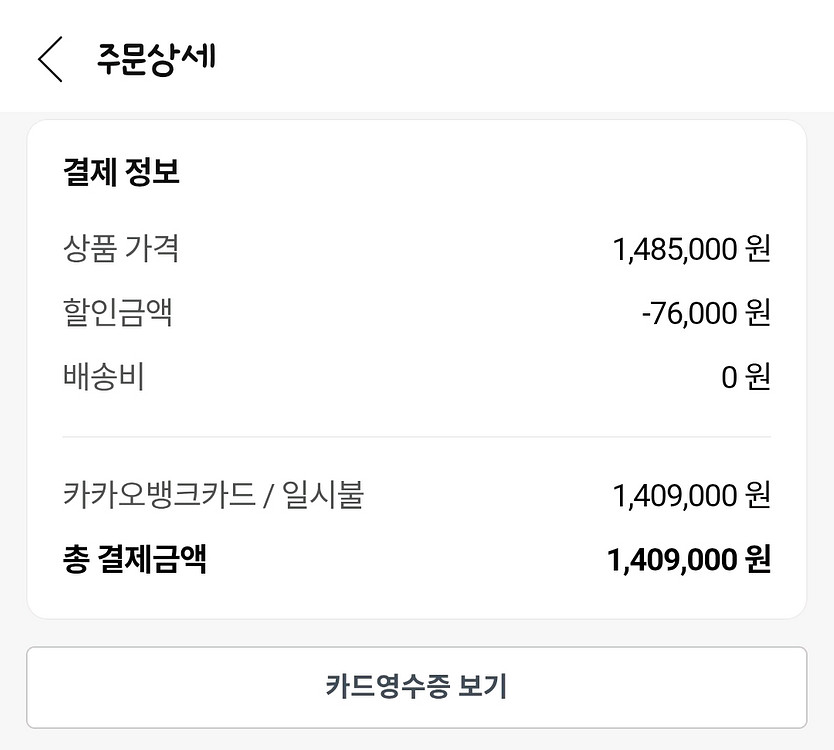Select the 1,485,000 원 product price
The image size is (834, 750).
[691, 249]
